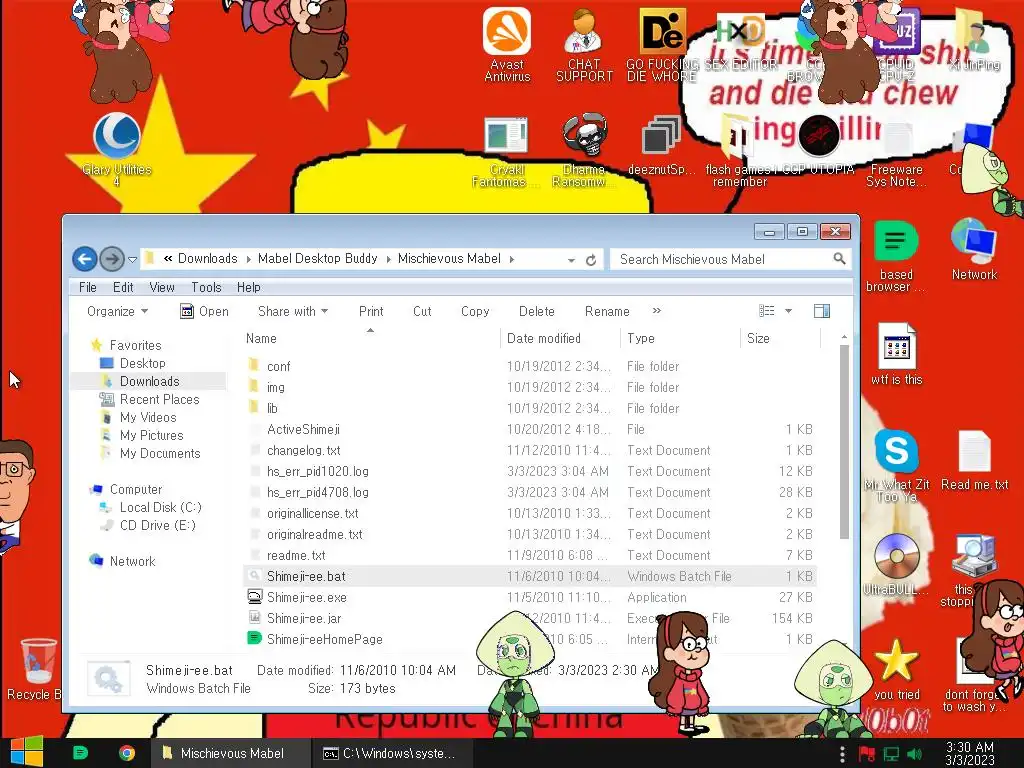The height and width of the screenshot is (768, 1024).
Task: Select the ActiveShimeji file
Action: tap(530, 429)
